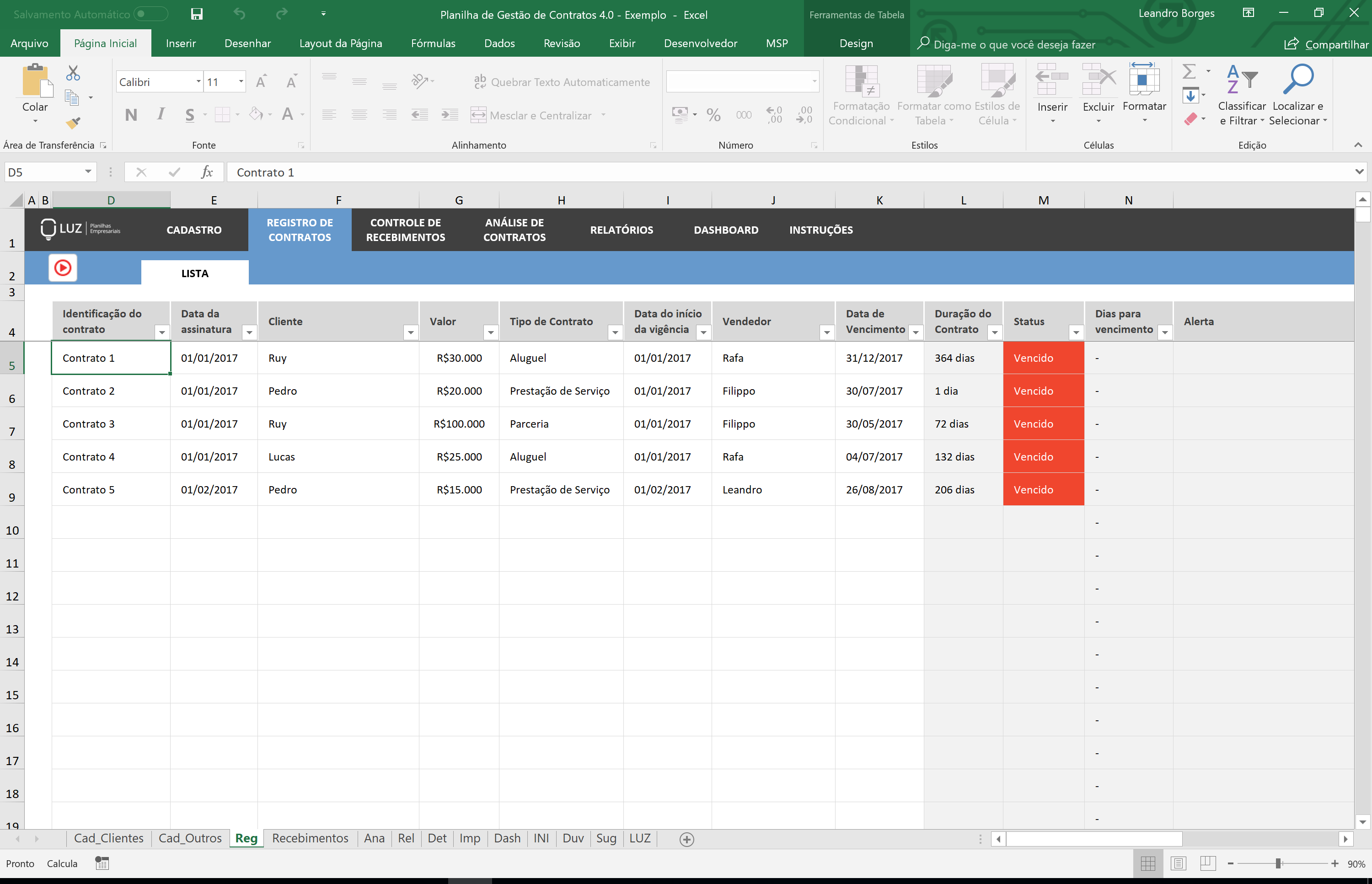Open the Design table tools tab
The image size is (1372, 884).
tap(856, 43)
